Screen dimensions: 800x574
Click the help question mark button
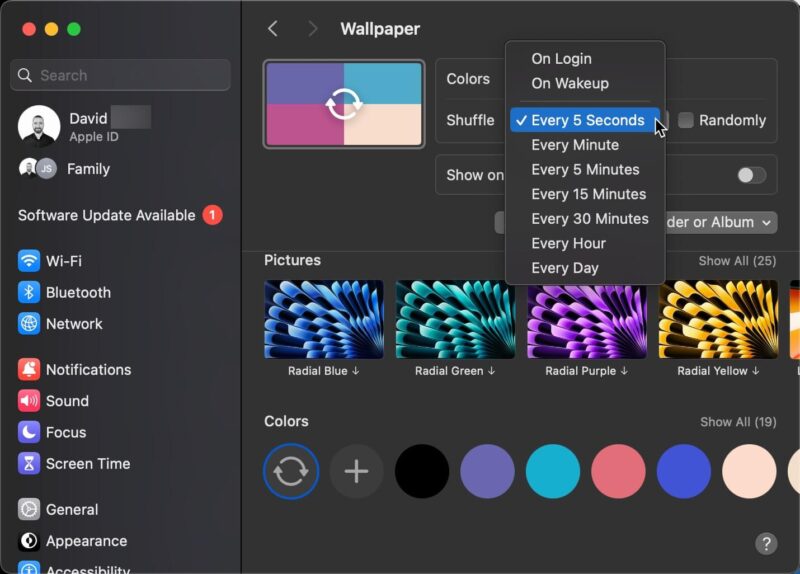click(x=766, y=543)
